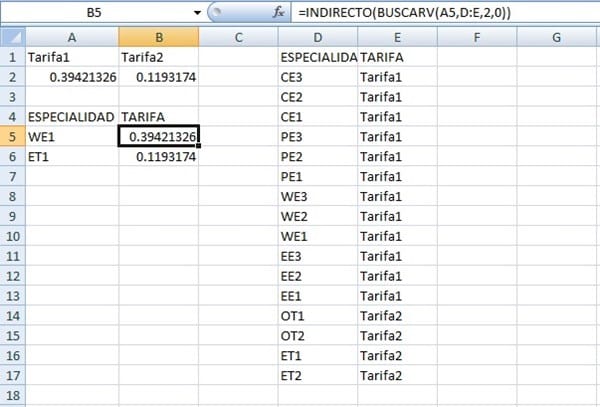Click cell A5 containing WE1
Image resolution: width=600 pixels, height=407 pixels.
72,137
